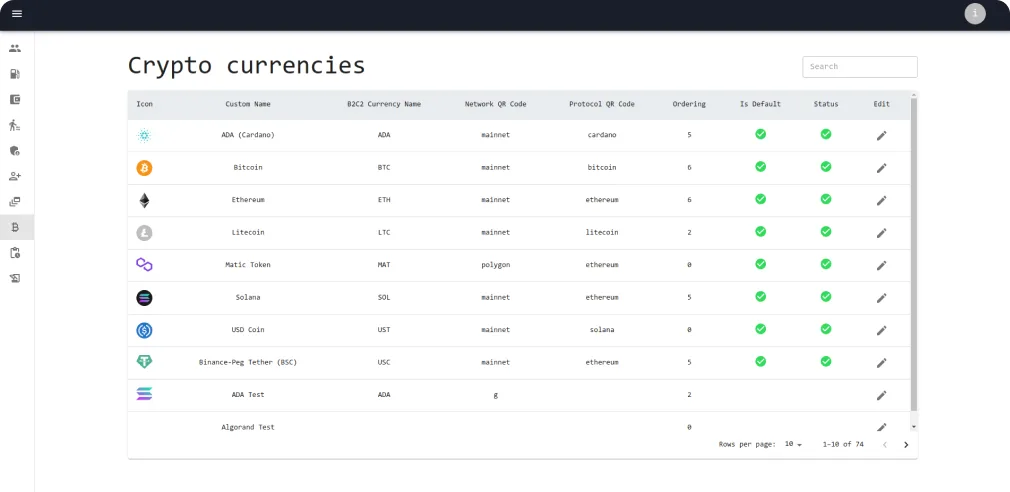Select the Bitcoin crypto currencies sidebar icon

click(x=15, y=227)
